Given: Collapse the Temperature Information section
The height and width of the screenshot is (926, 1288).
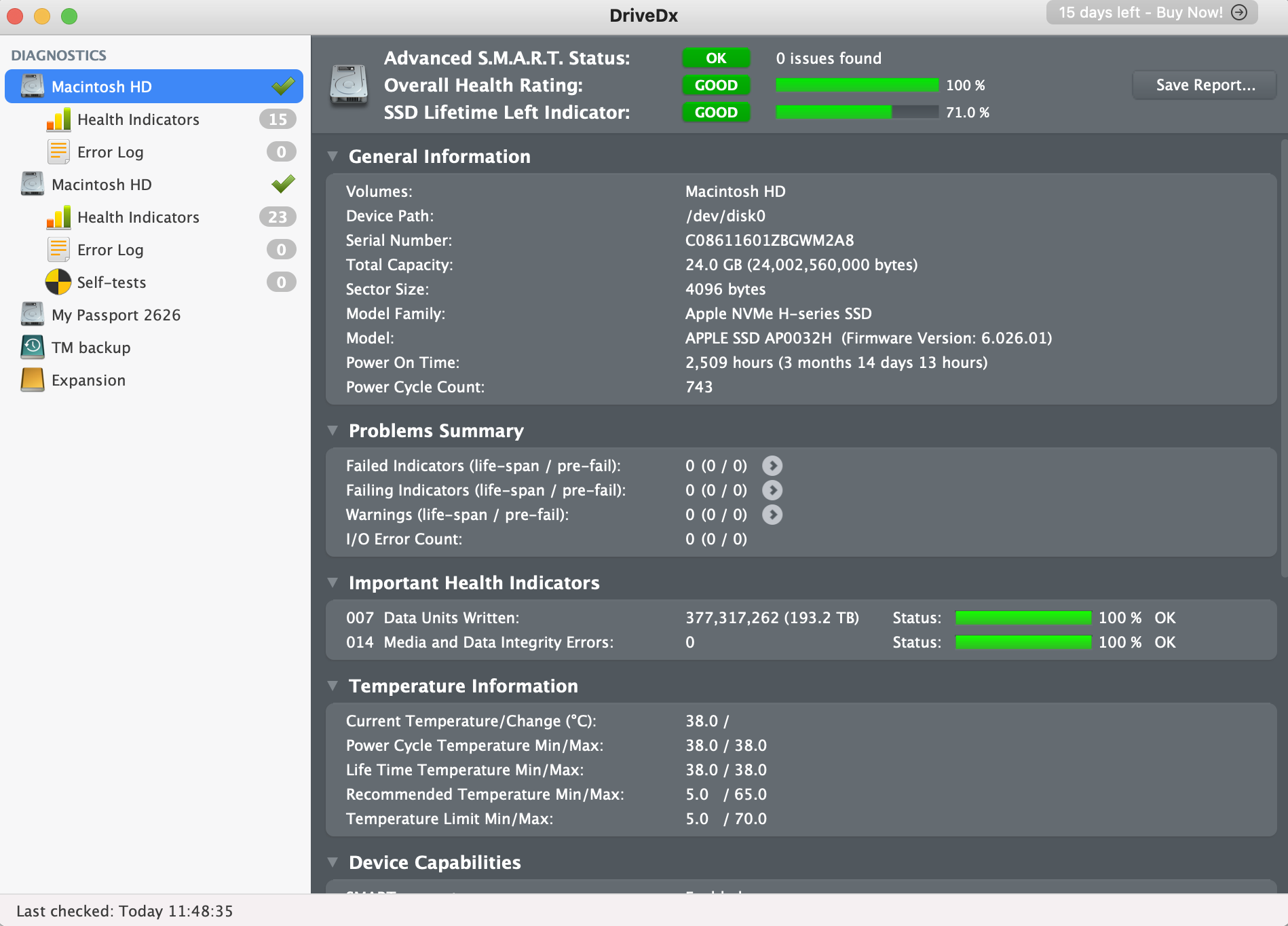Looking at the screenshot, I should point(333,686).
